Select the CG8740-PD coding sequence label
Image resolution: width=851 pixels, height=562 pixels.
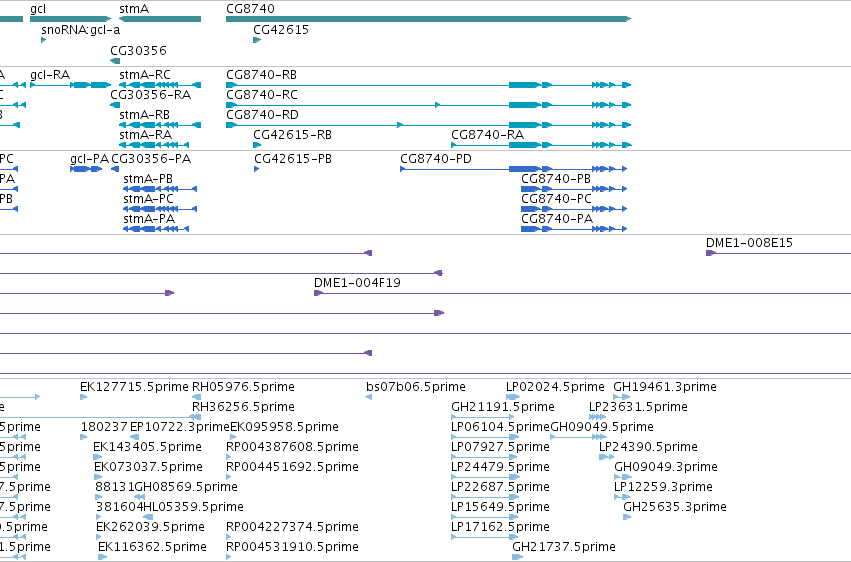436,159
